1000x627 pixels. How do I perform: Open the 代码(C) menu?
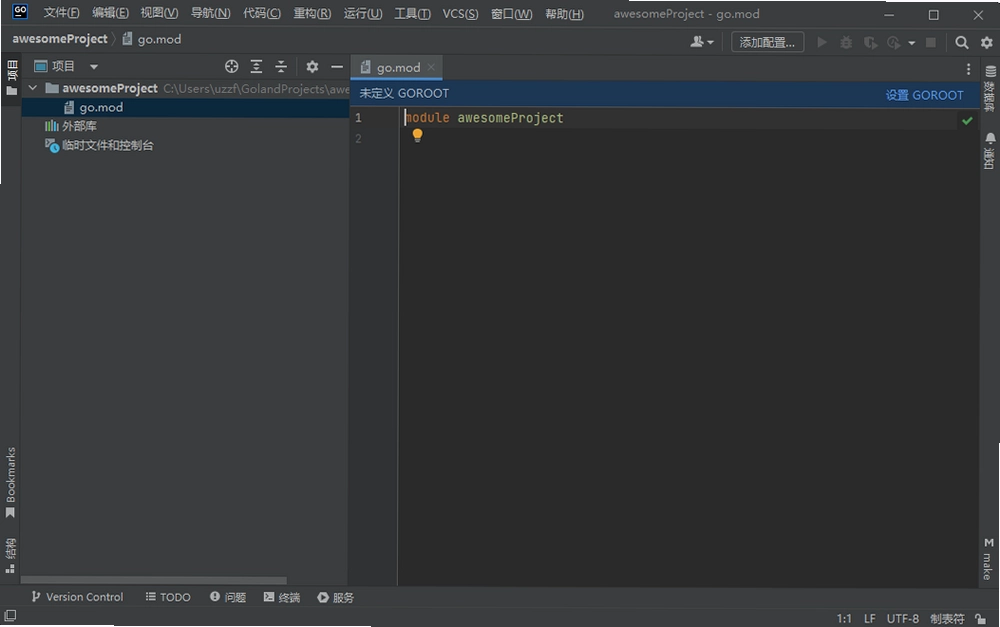tap(261, 13)
